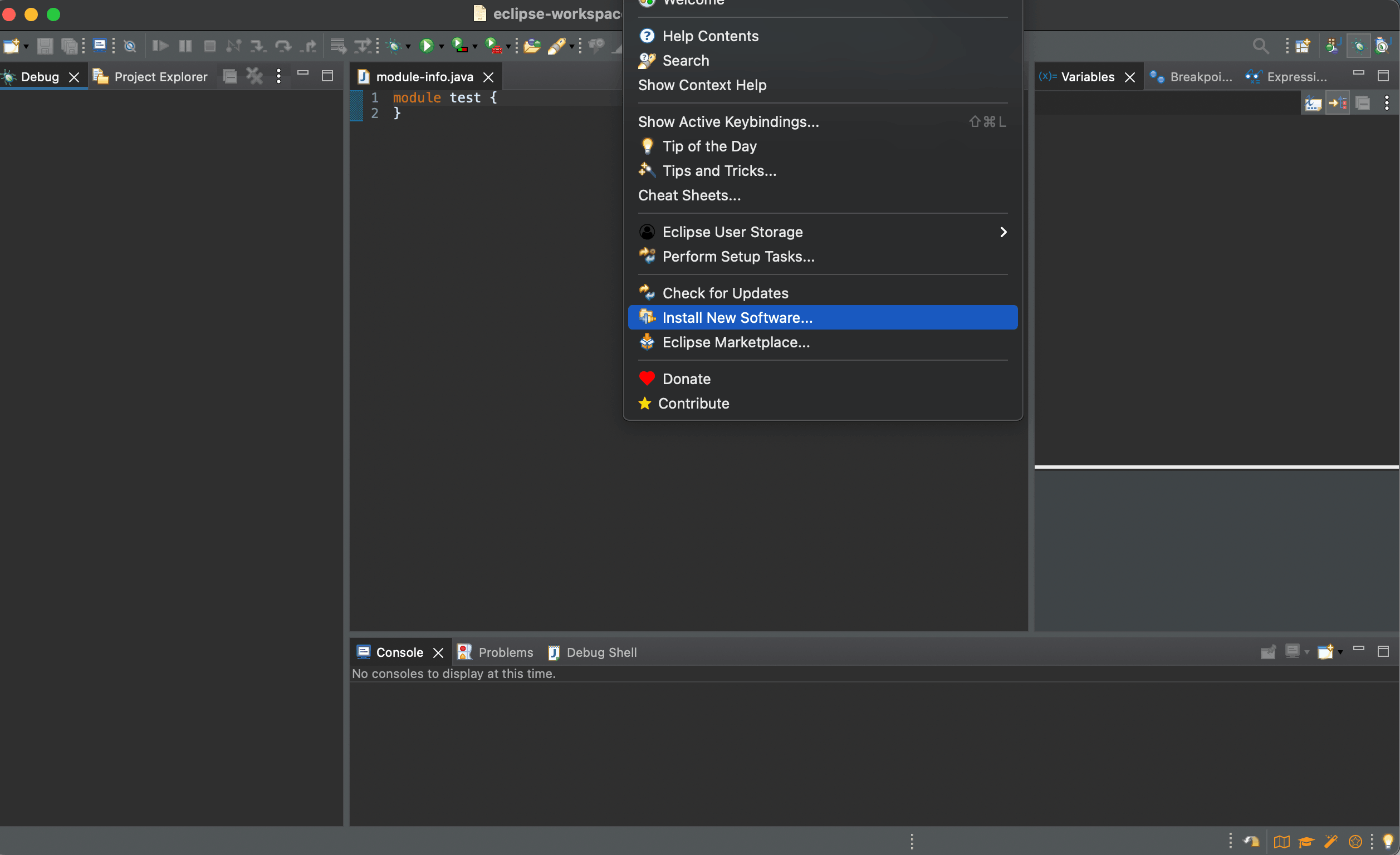Click the Open Perspective icon

1302,46
